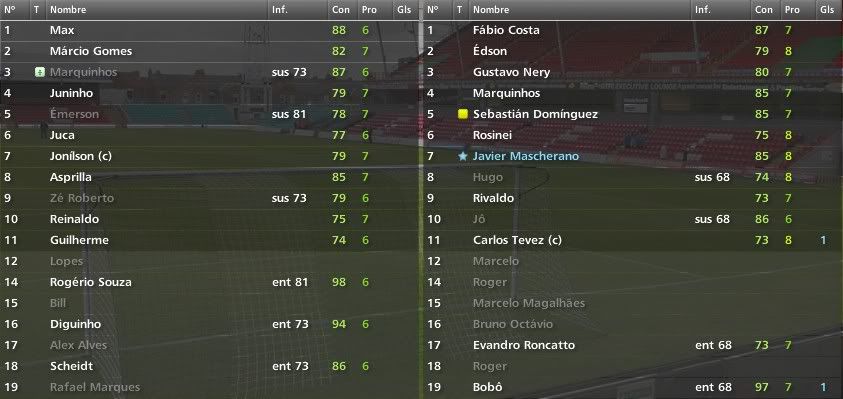Click Bobô's goal count in Gls column
843x399 pixels.
pos(823,387)
